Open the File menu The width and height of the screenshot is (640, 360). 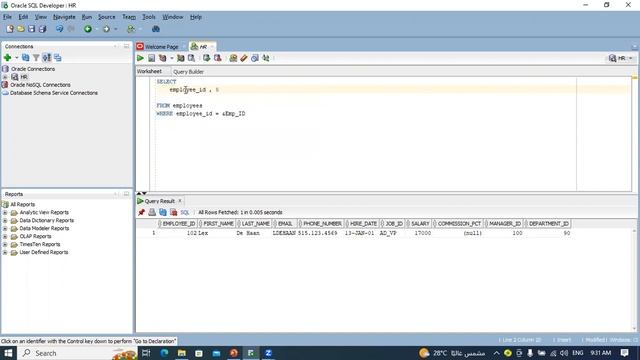coord(7,17)
